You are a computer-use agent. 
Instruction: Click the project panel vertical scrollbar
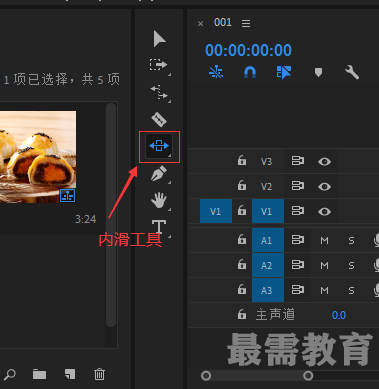coord(111,215)
